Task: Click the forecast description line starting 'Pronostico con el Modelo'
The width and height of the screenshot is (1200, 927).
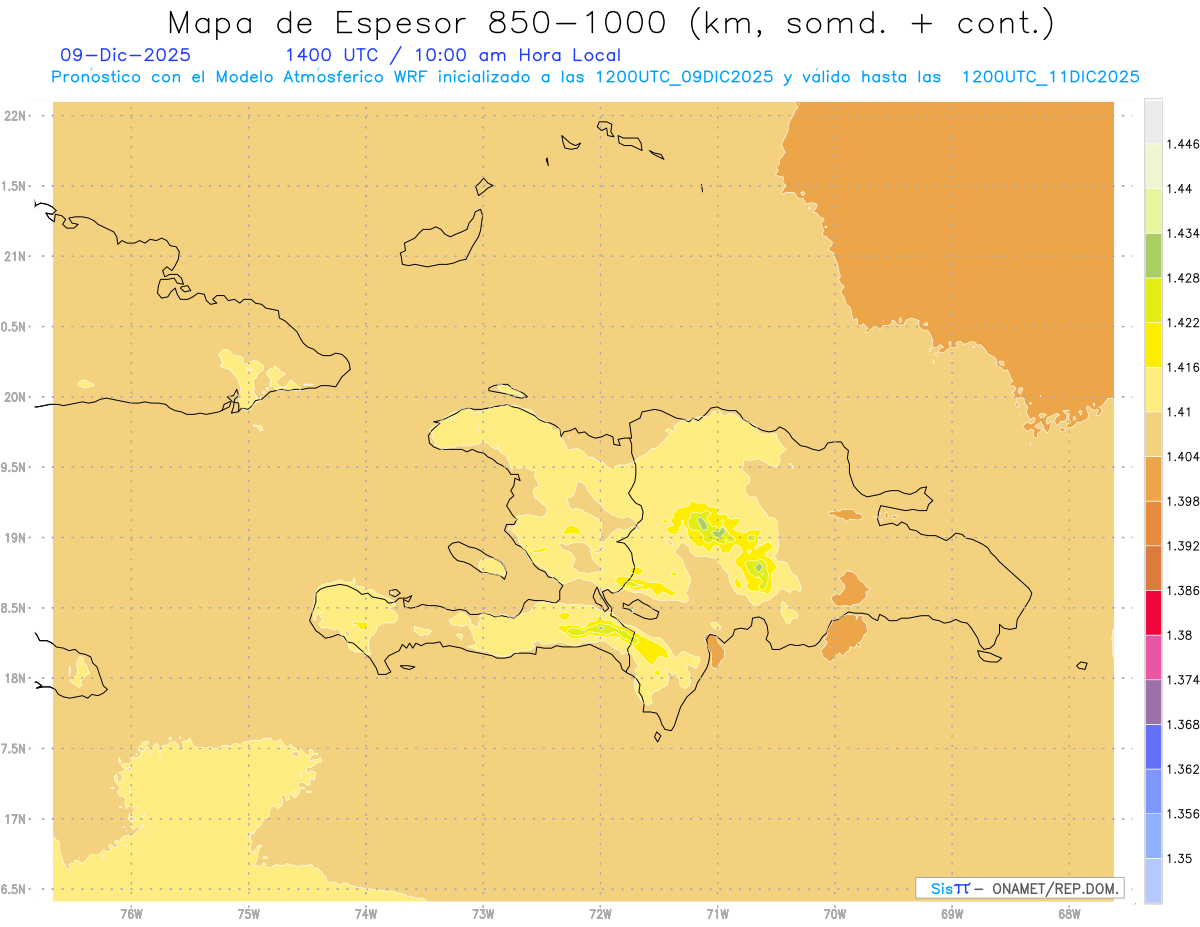Action: click(x=595, y=77)
